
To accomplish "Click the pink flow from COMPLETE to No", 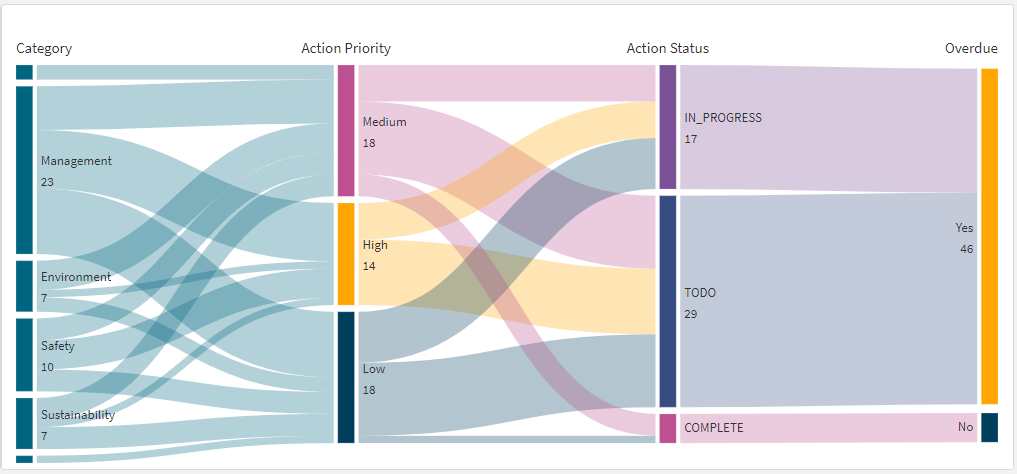I will pos(830,428).
